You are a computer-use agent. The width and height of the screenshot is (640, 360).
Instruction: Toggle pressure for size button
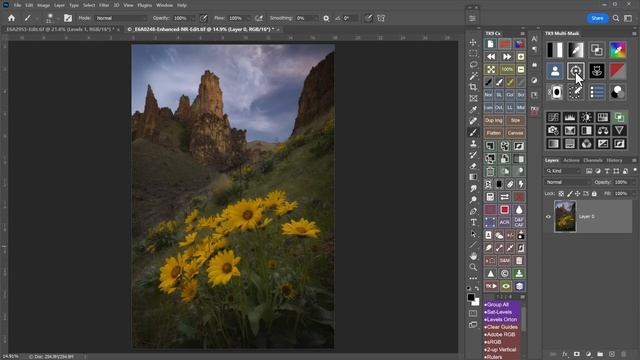tap(368, 18)
